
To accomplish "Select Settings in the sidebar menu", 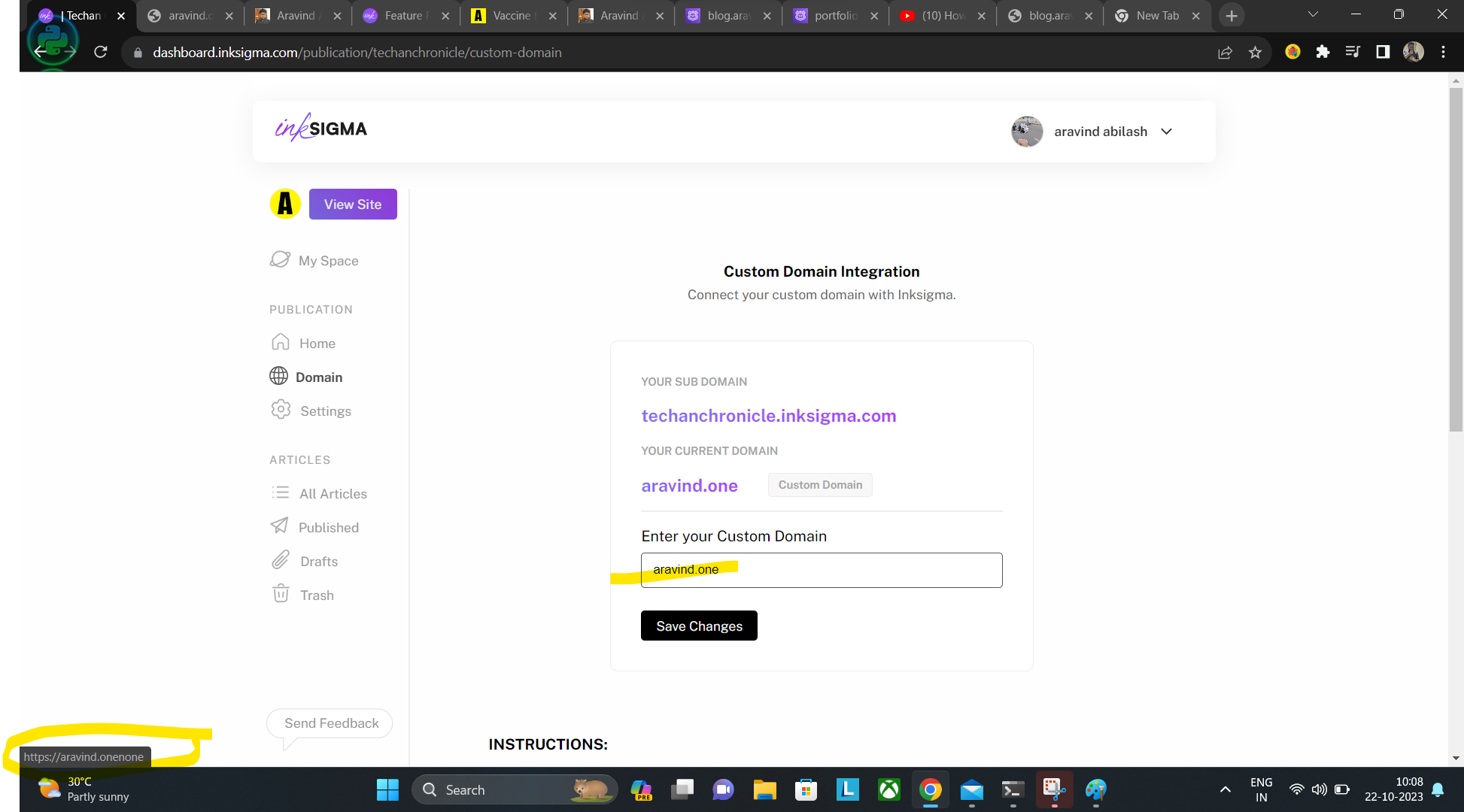I will (x=326, y=411).
